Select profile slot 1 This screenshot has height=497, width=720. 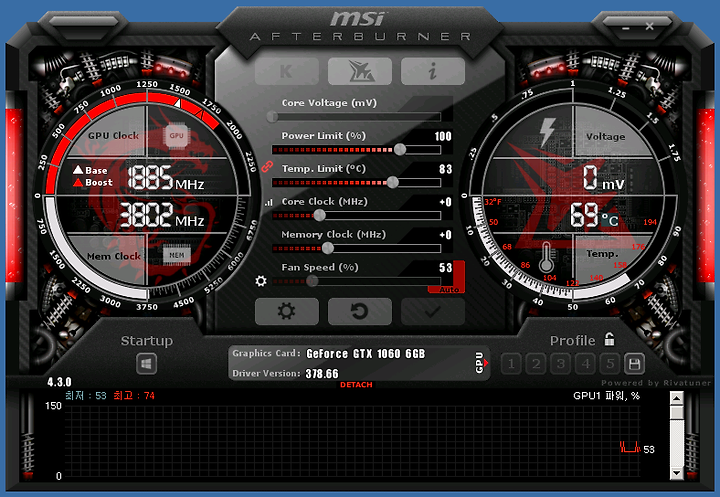coord(511,364)
